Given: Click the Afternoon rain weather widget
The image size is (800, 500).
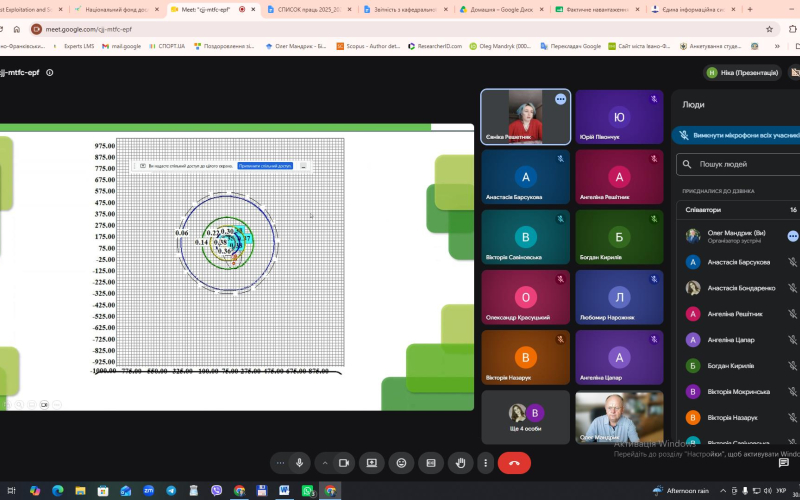Looking at the screenshot, I should tap(681, 491).
